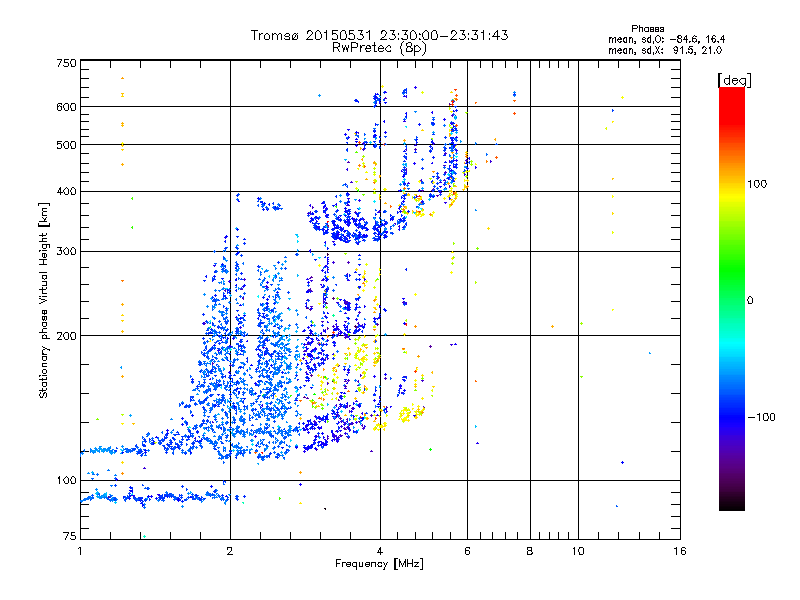Click the y-axis tick label '400'

(66, 192)
